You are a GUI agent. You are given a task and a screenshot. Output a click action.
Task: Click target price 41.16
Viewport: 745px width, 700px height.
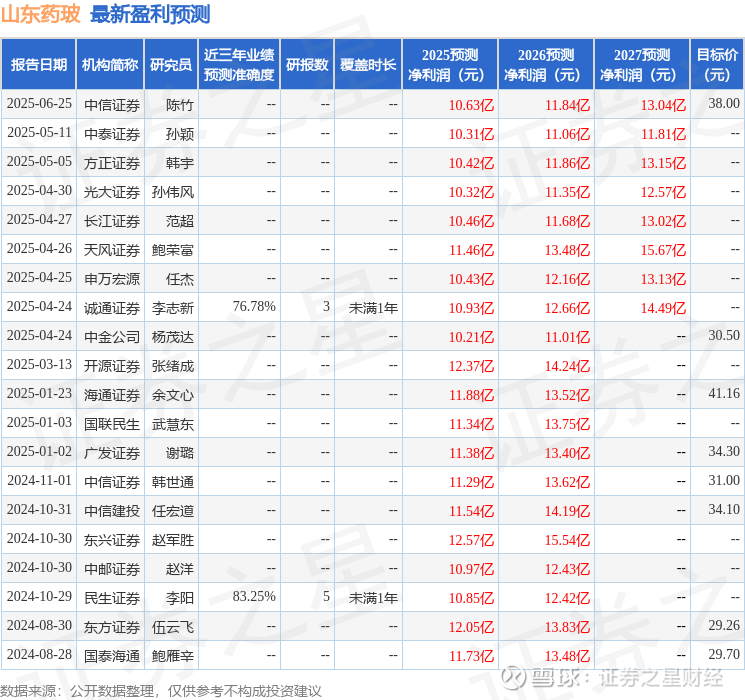coord(724,393)
